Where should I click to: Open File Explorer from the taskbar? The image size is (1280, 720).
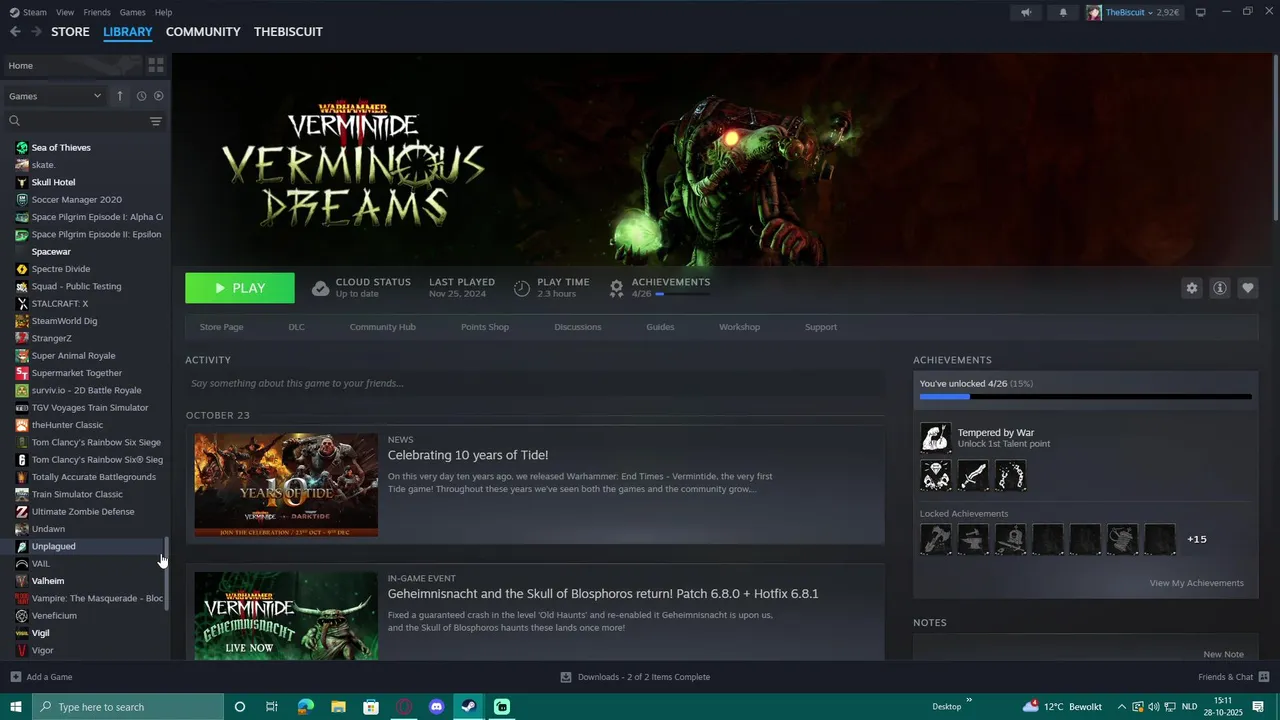338,707
